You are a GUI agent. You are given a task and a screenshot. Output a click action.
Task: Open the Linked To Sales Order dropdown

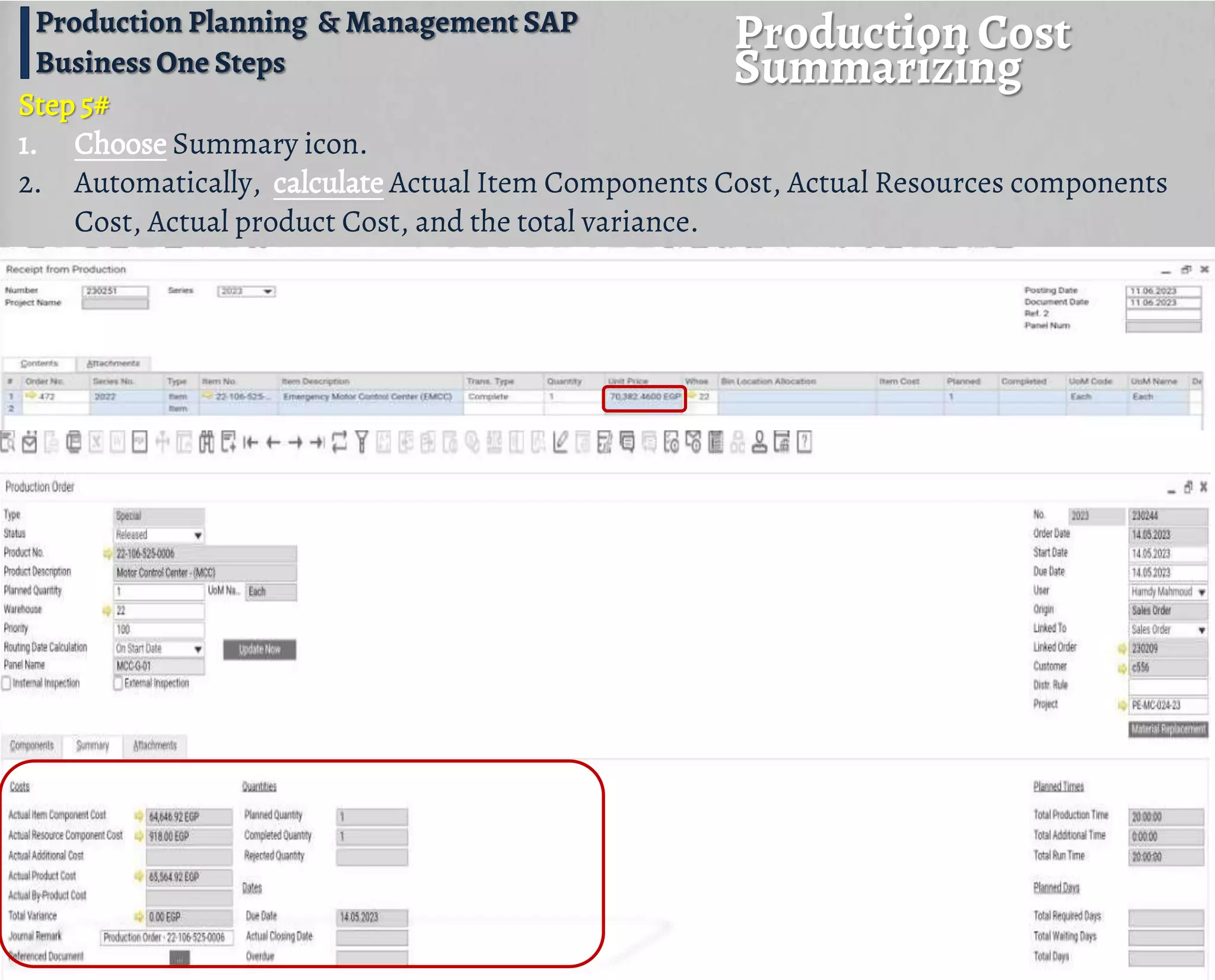[1201, 630]
